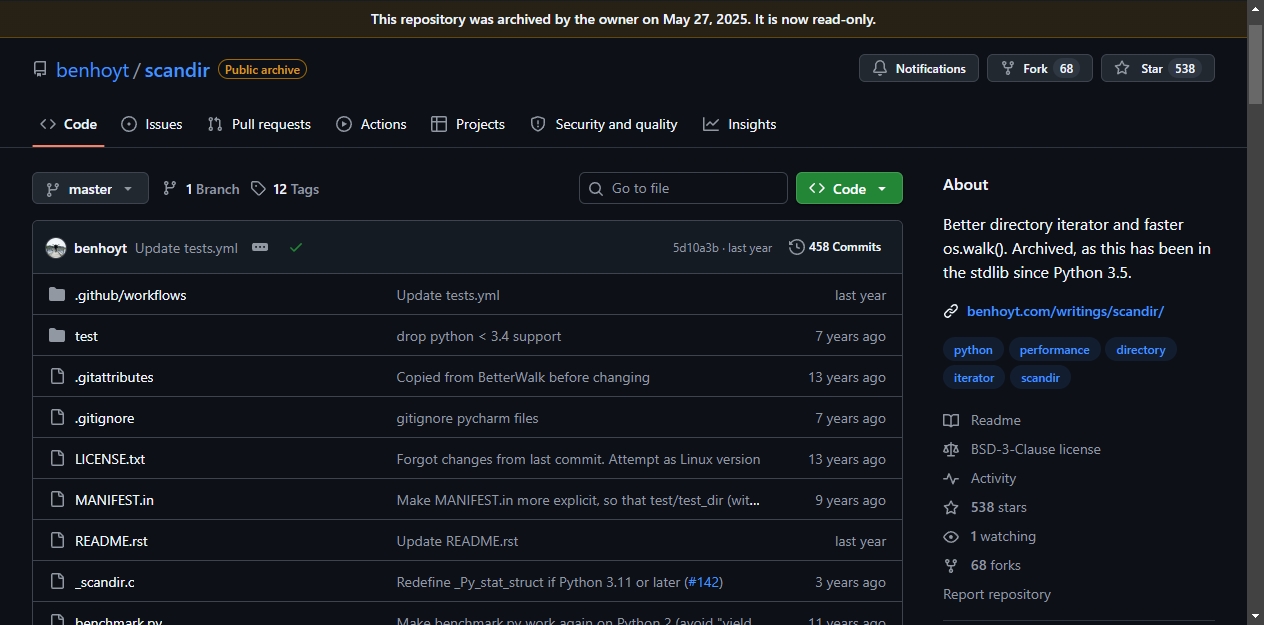The image size is (1264, 625).
Task: Open the _scandir.c file name
Action: click(105, 582)
